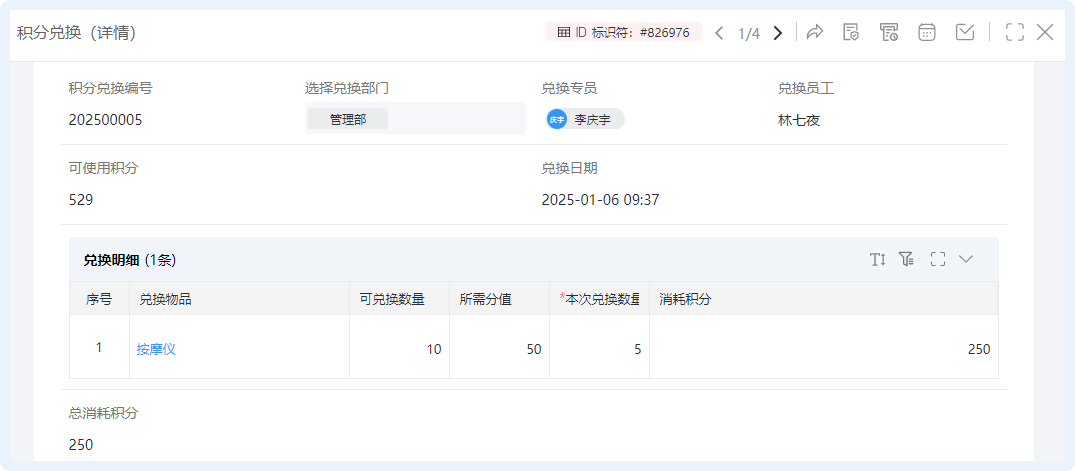This screenshot has width=1075, height=471.
Task: Click the calendar icon in header toolbar
Action: [x=927, y=32]
